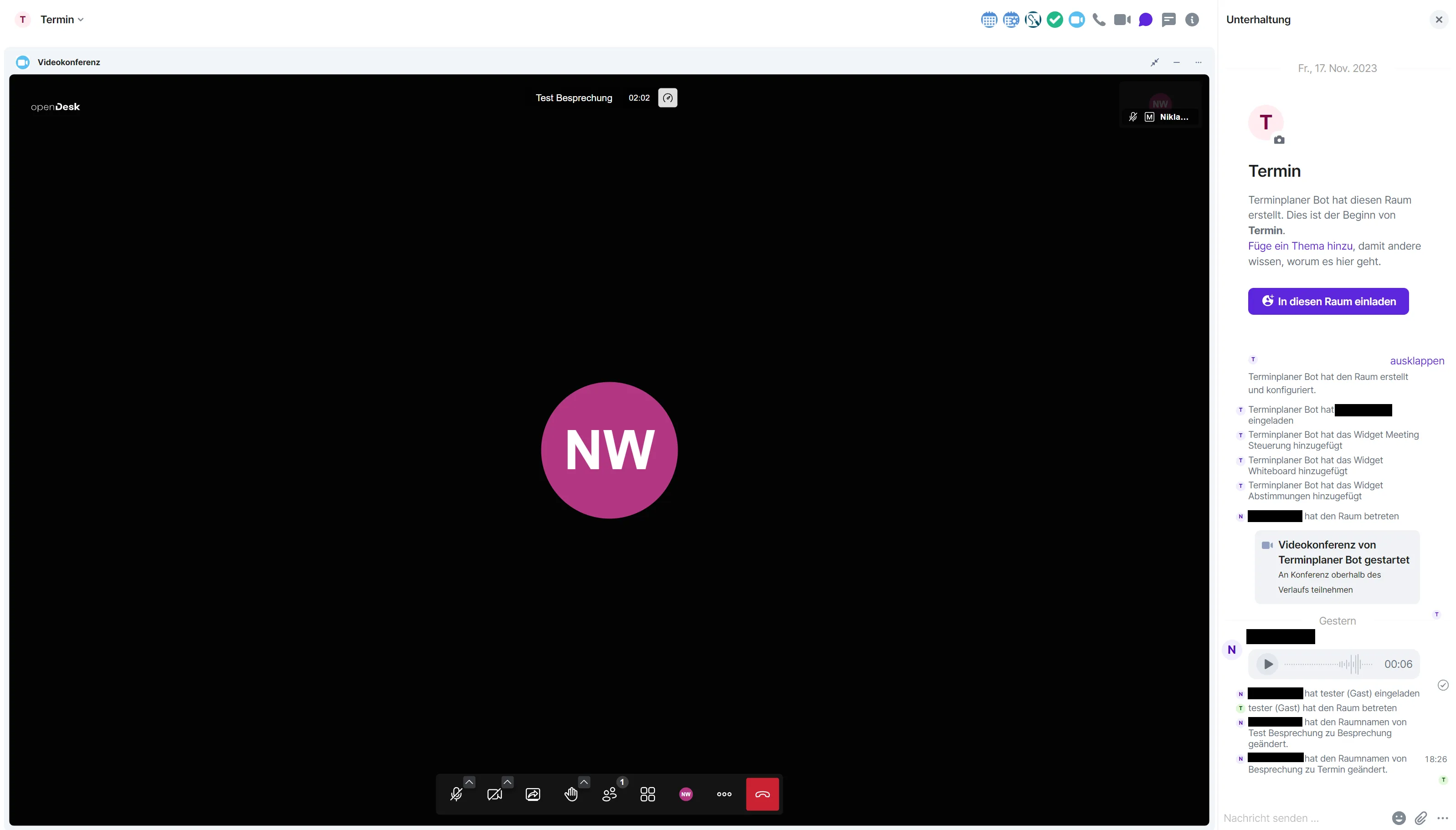Screen dimensions: 1456x830
Task: Click In diesen Raum einladen button
Action: [1328, 302]
